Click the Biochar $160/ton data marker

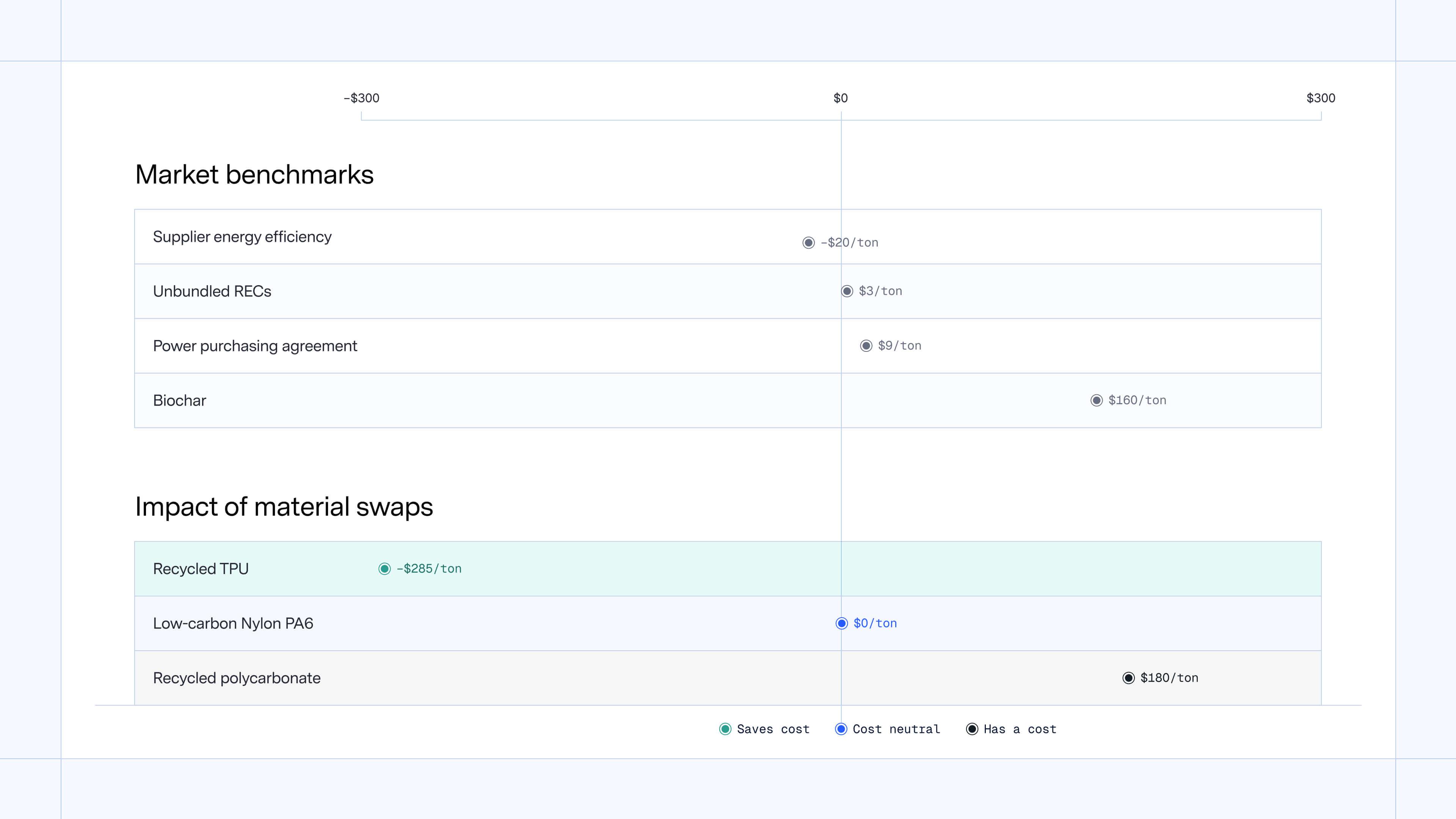[1096, 400]
